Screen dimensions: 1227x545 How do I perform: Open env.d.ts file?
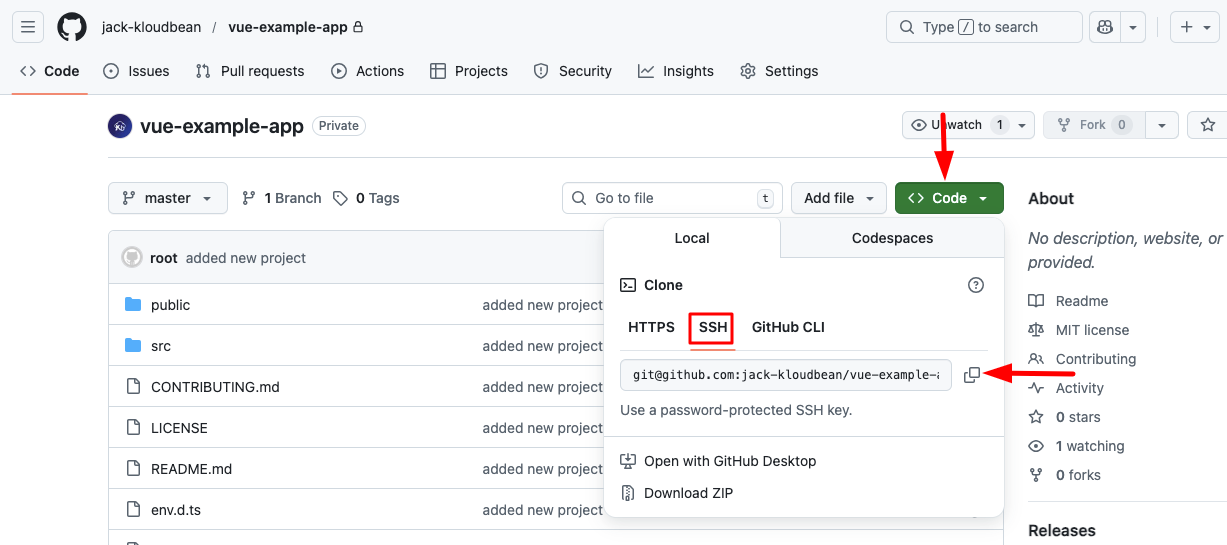tap(176, 510)
